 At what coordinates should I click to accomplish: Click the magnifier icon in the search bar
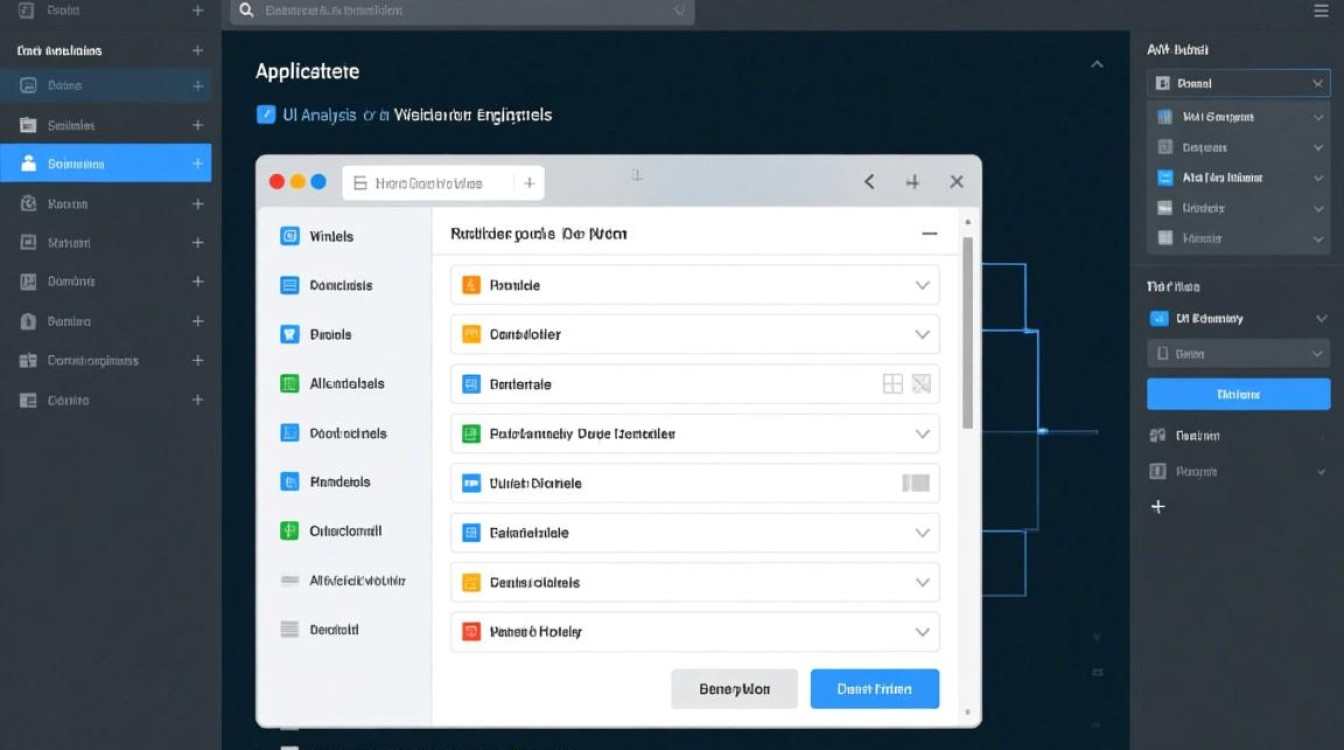coord(247,11)
